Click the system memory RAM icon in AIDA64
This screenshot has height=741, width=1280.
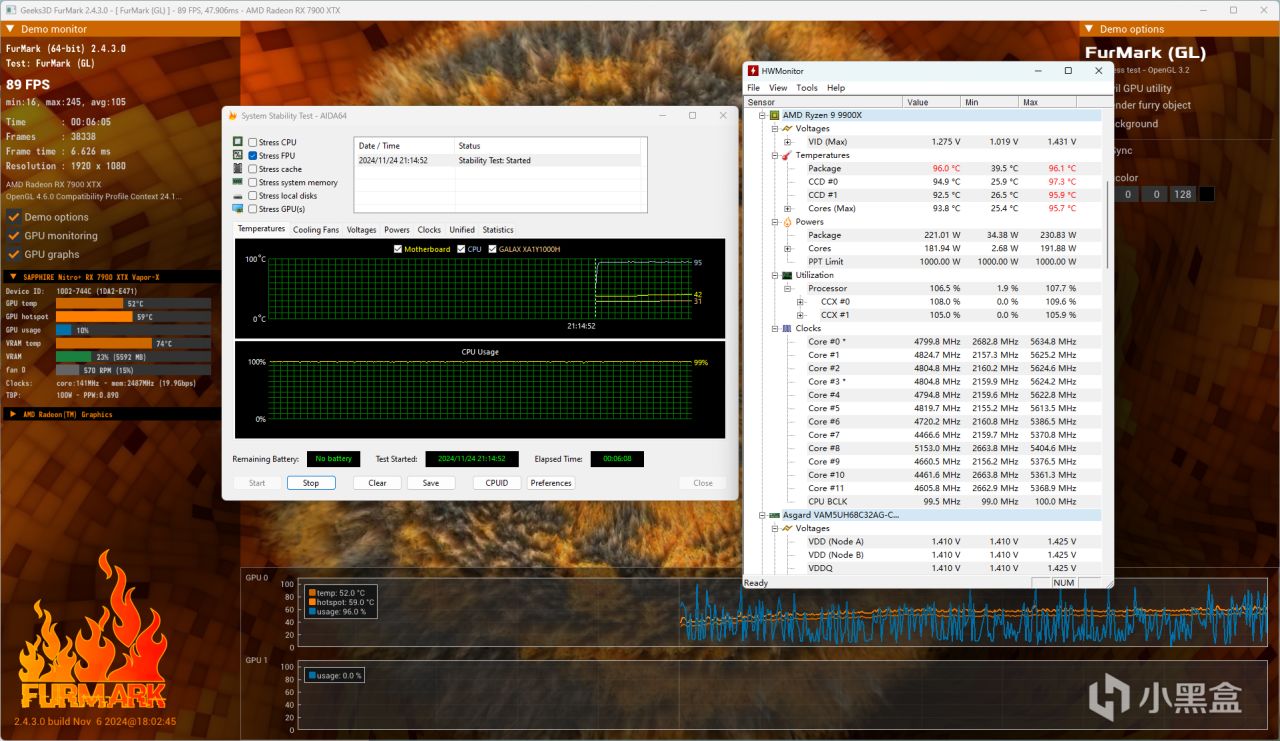click(x=238, y=182)
